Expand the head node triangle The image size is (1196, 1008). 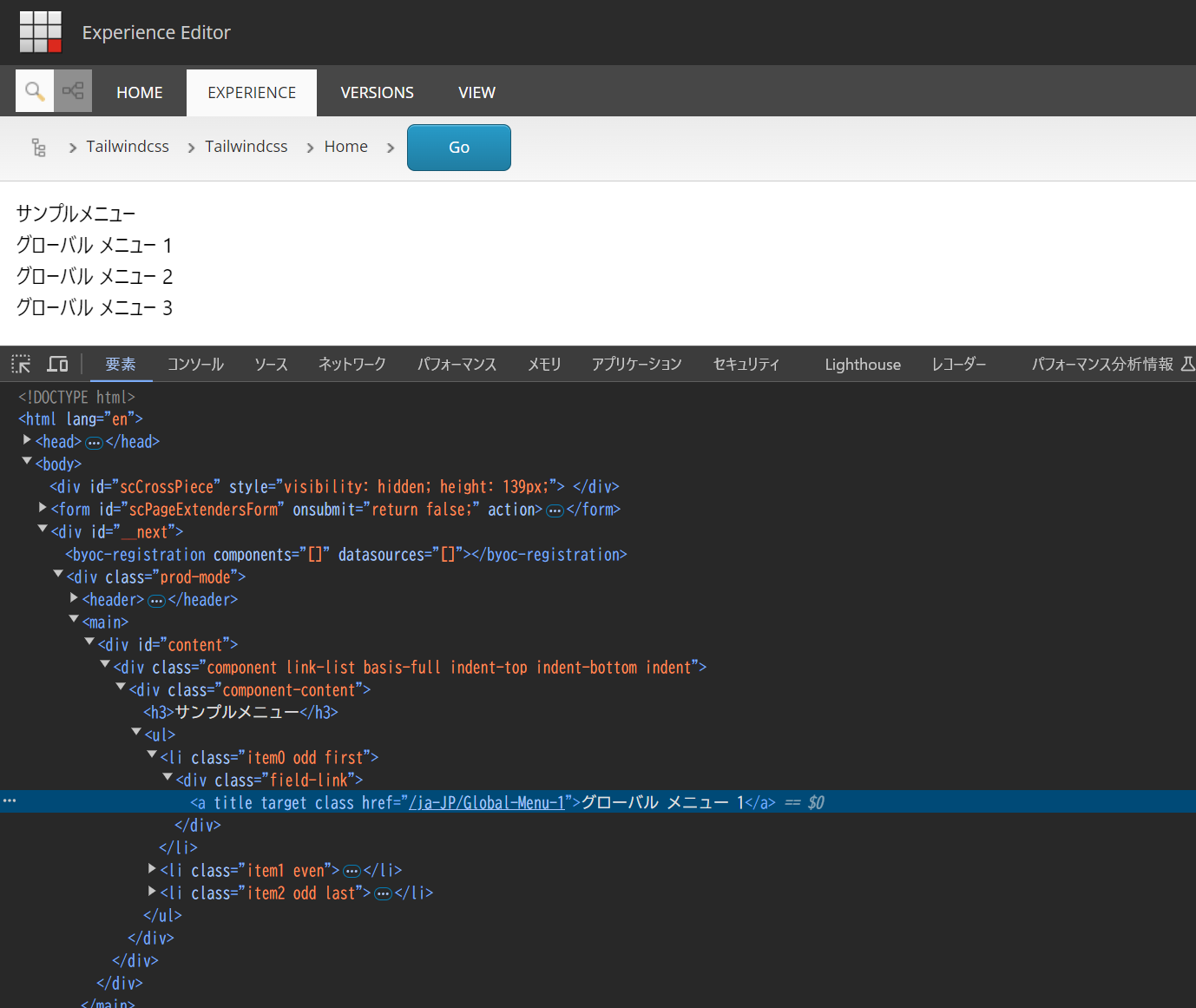click(27, 440)
